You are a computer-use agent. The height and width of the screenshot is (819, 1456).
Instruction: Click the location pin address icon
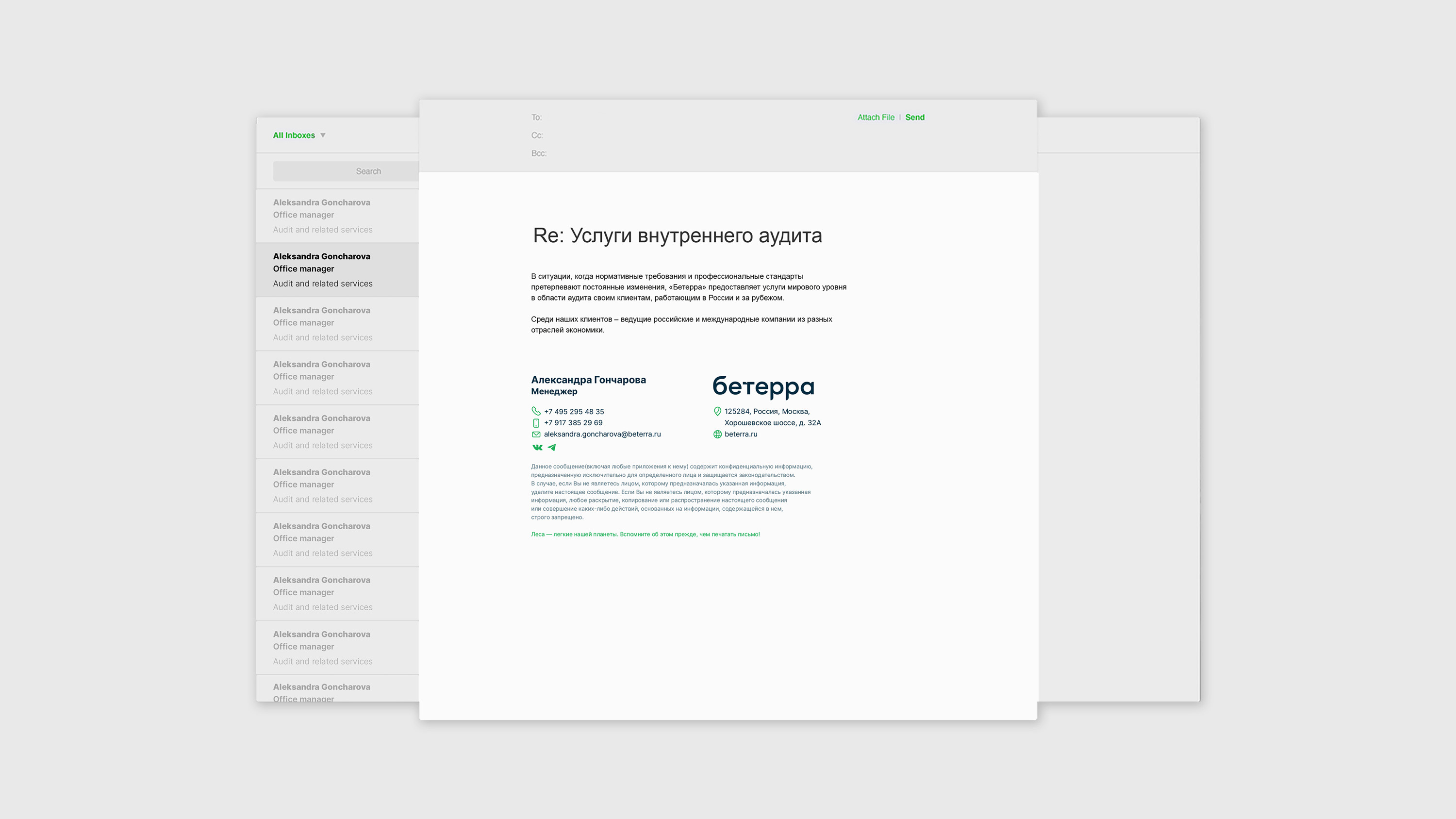coord(717,412)
